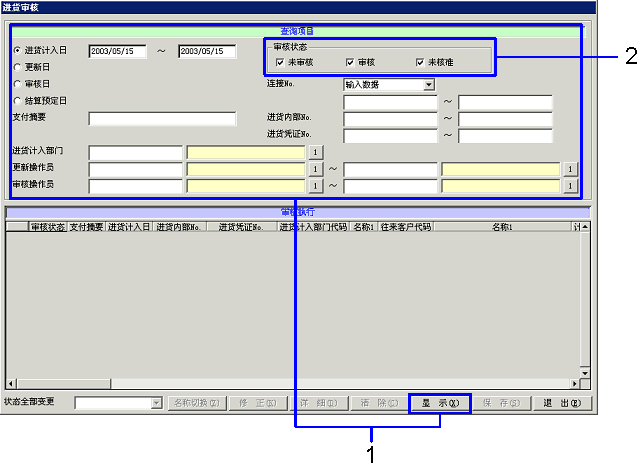Open department lookup beside 进货计入部门 field
The image size is (638, 470).
pyautogui.click(x=314, y=153)
